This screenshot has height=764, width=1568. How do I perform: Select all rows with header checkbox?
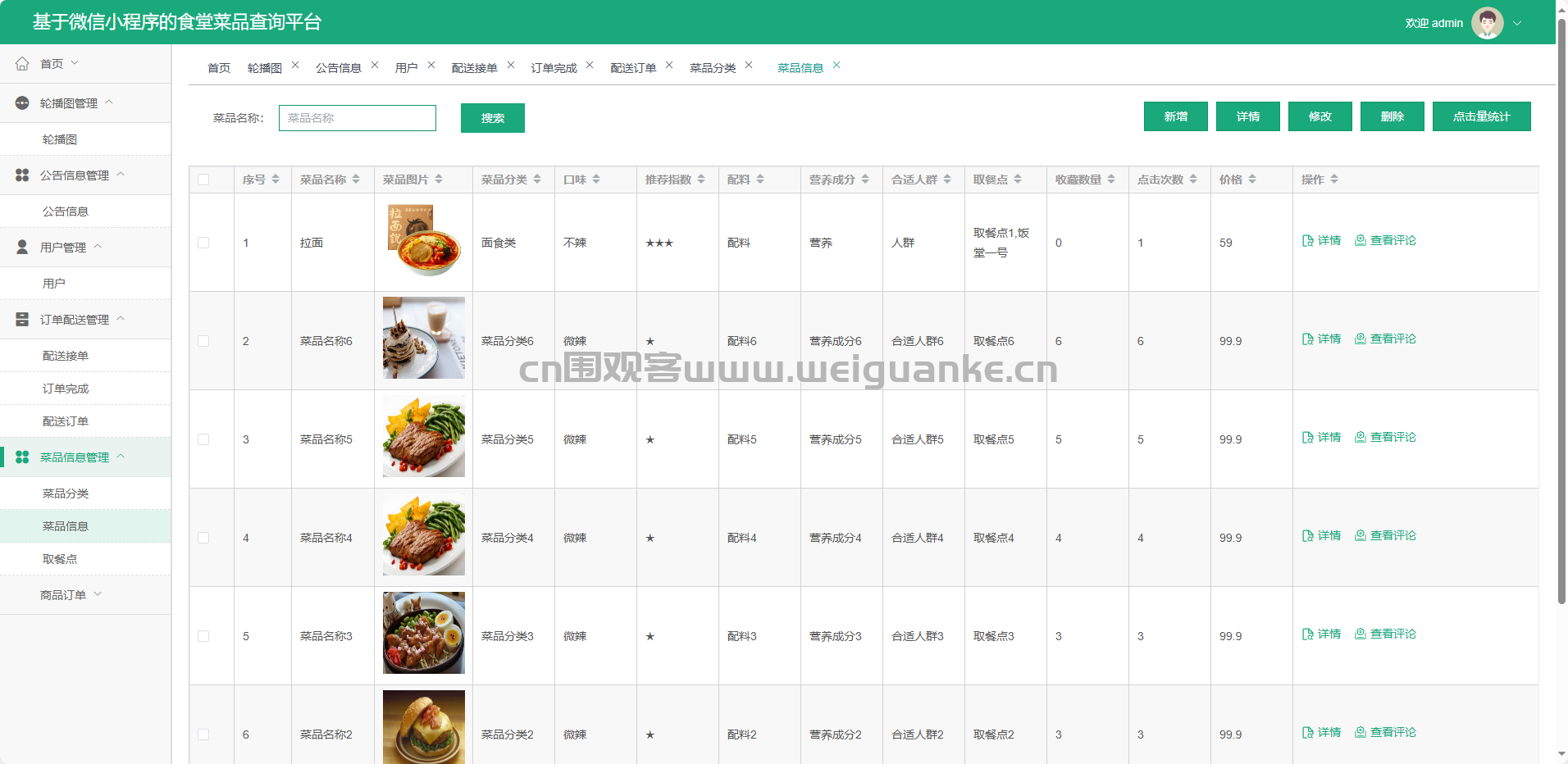[x=203, y=180]
